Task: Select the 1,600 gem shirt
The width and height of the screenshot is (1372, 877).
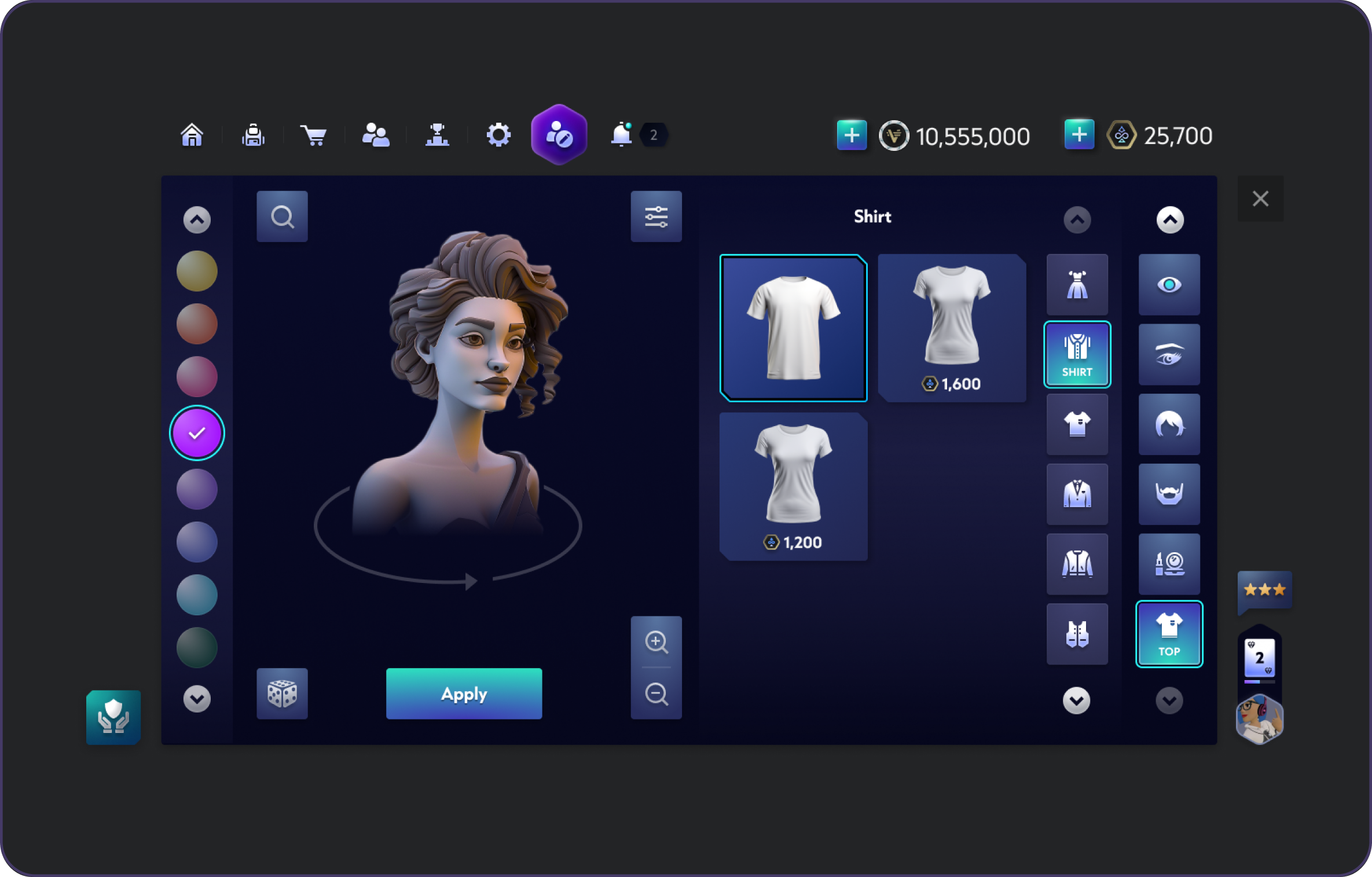Action: (x=952, y=328)
